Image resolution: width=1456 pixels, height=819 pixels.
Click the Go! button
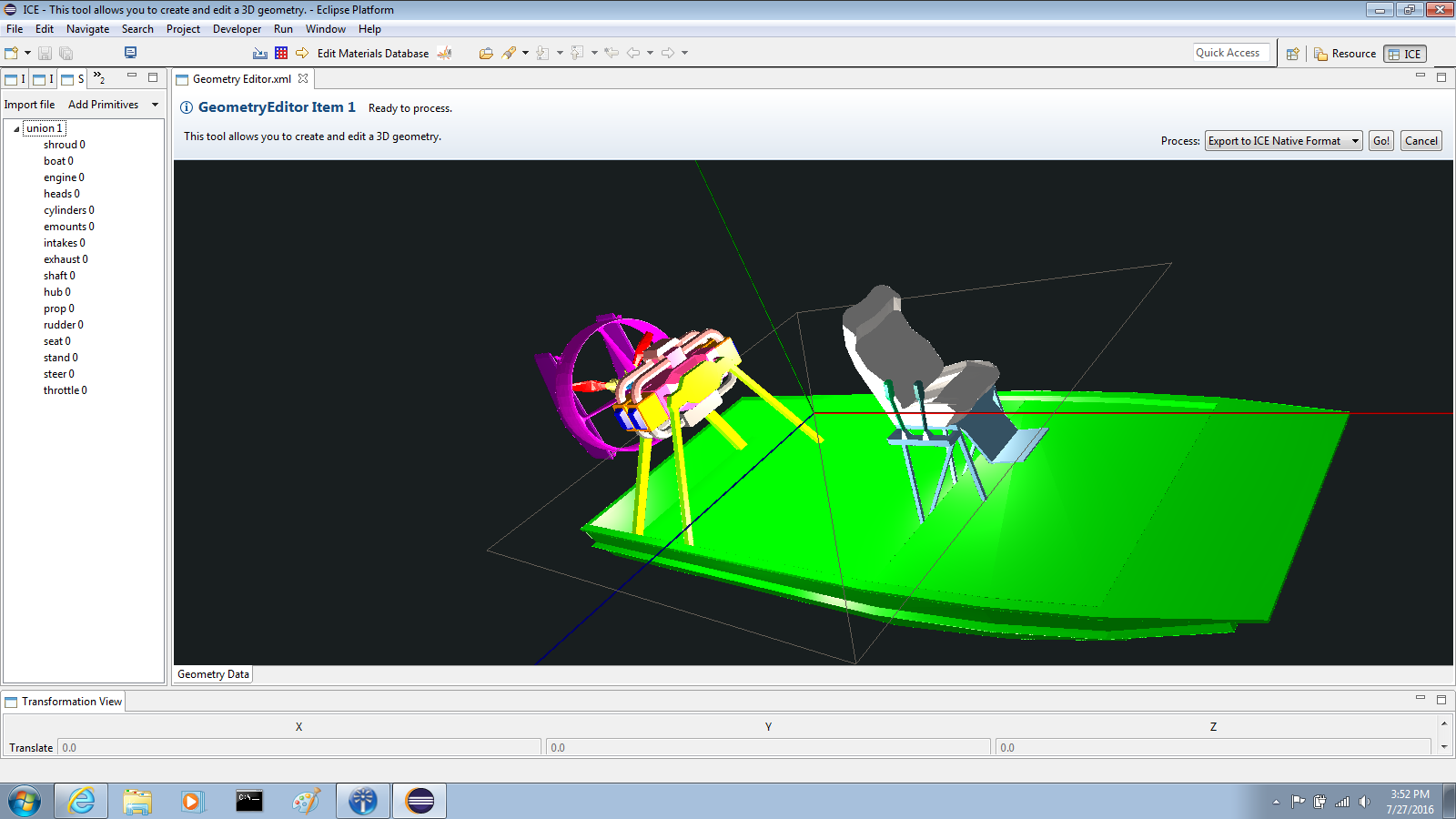(x=1380, y=141)
